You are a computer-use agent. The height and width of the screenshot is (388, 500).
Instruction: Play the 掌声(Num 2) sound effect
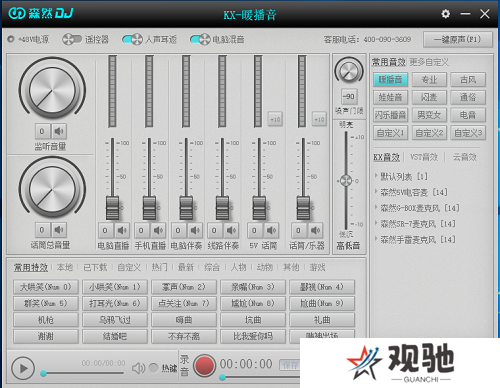[184, 287]
